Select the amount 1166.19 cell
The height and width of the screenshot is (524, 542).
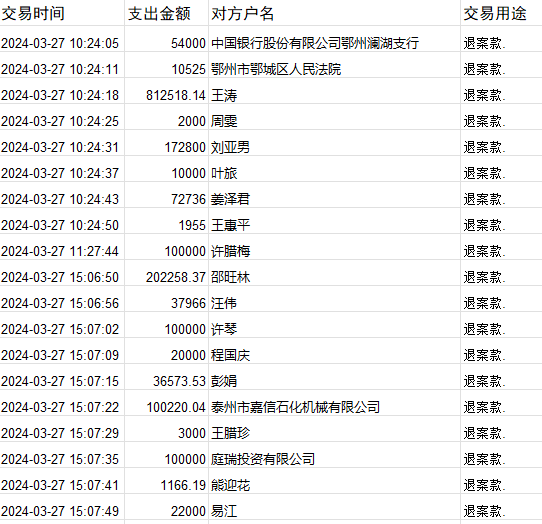pyautogui.click(x=166, y=485)
